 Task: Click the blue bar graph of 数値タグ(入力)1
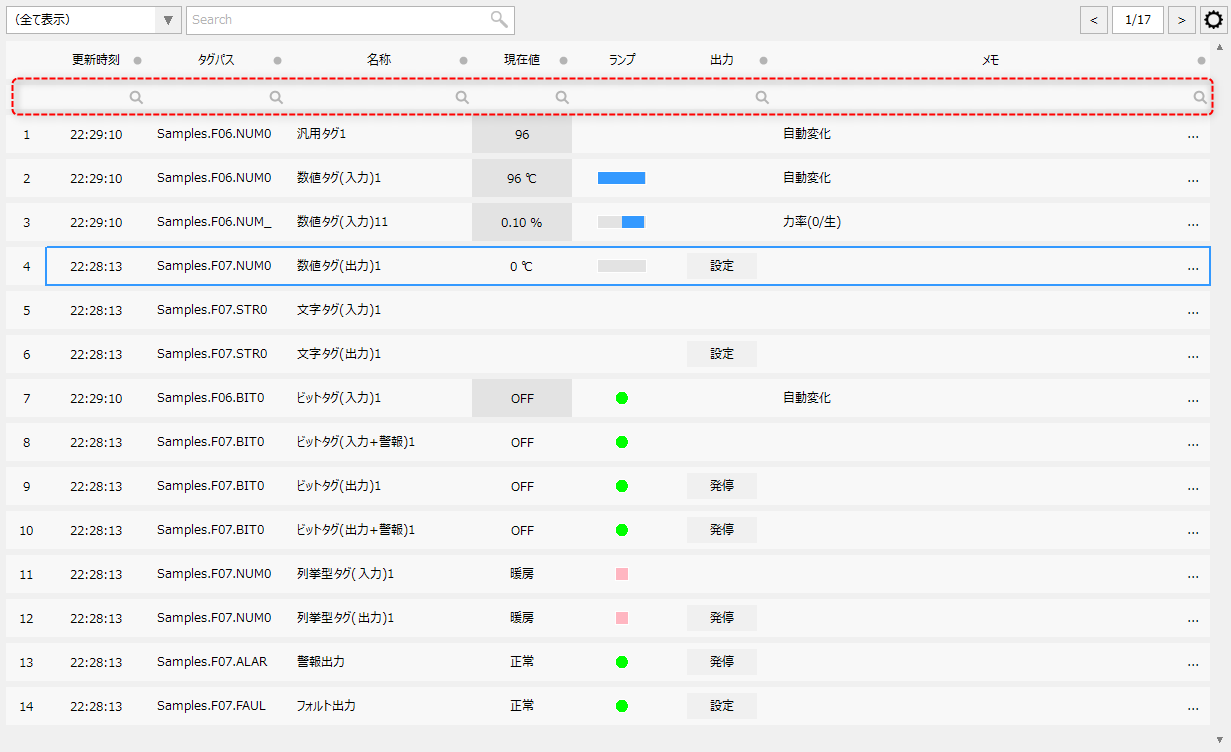click(621, 177)
